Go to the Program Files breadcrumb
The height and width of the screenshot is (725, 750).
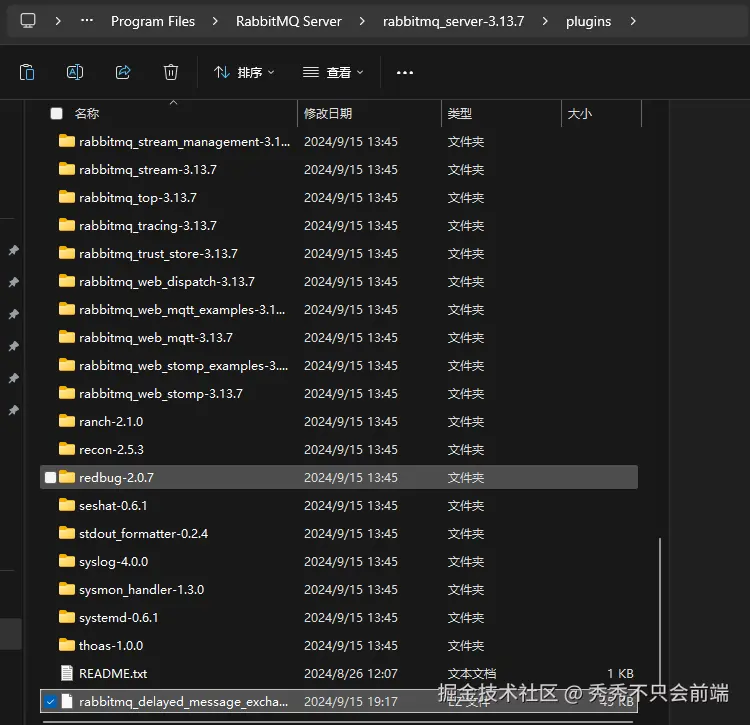click(x=153, y=21)
